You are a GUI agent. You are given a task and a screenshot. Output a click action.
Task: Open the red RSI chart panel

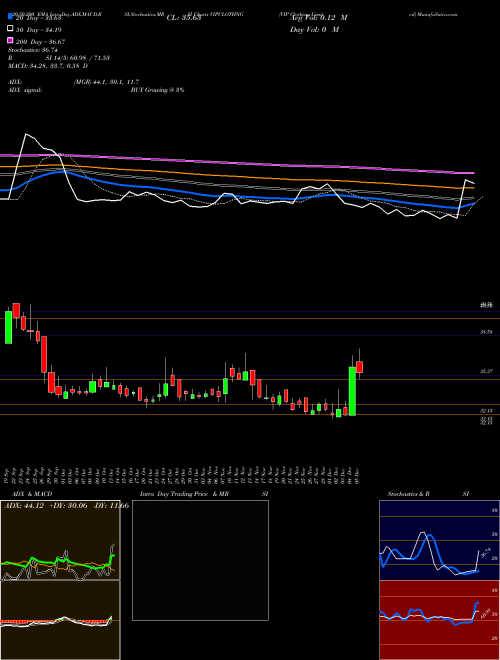(439, 620)
